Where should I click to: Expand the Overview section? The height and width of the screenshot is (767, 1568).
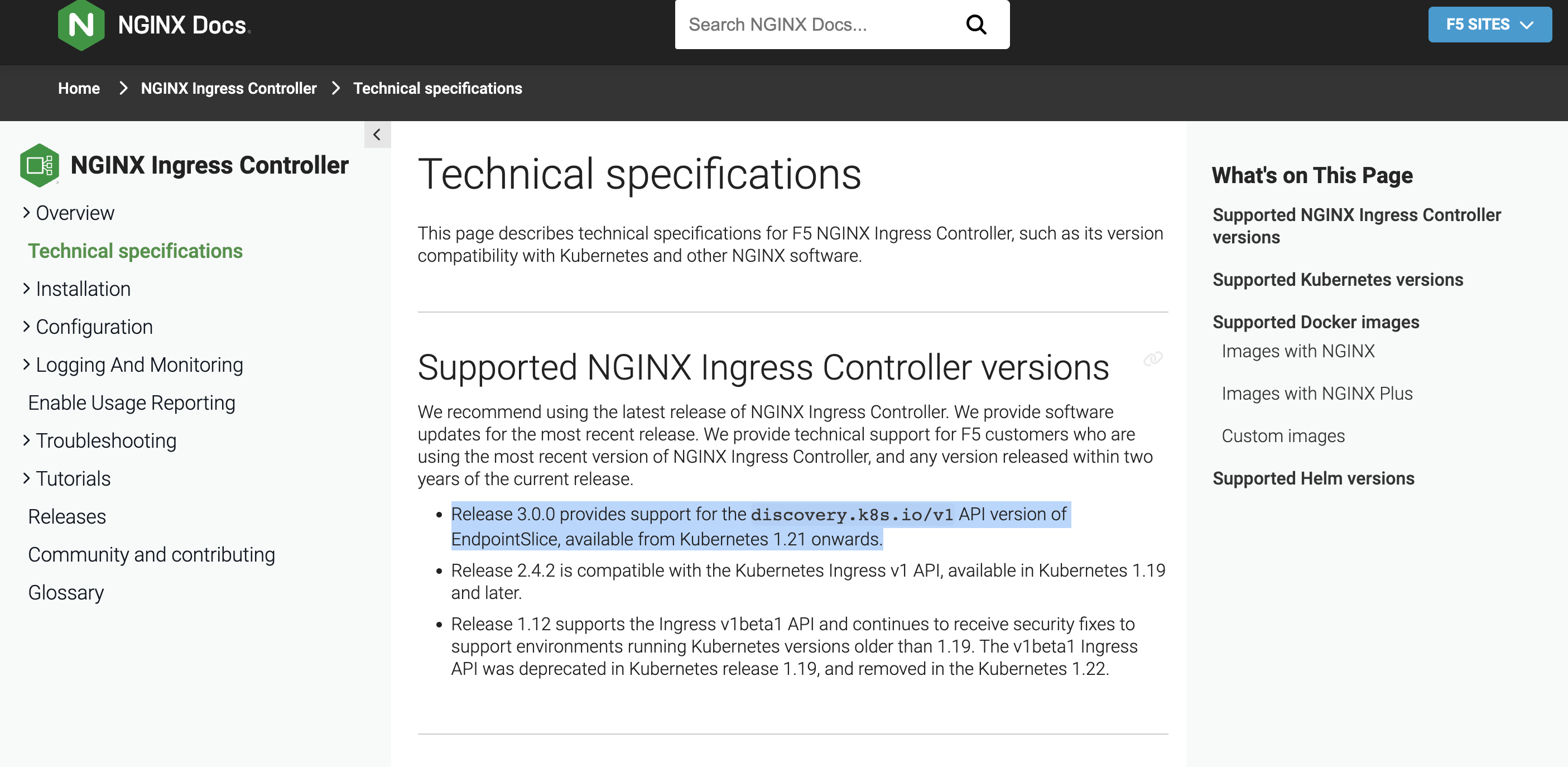point(26,213)
